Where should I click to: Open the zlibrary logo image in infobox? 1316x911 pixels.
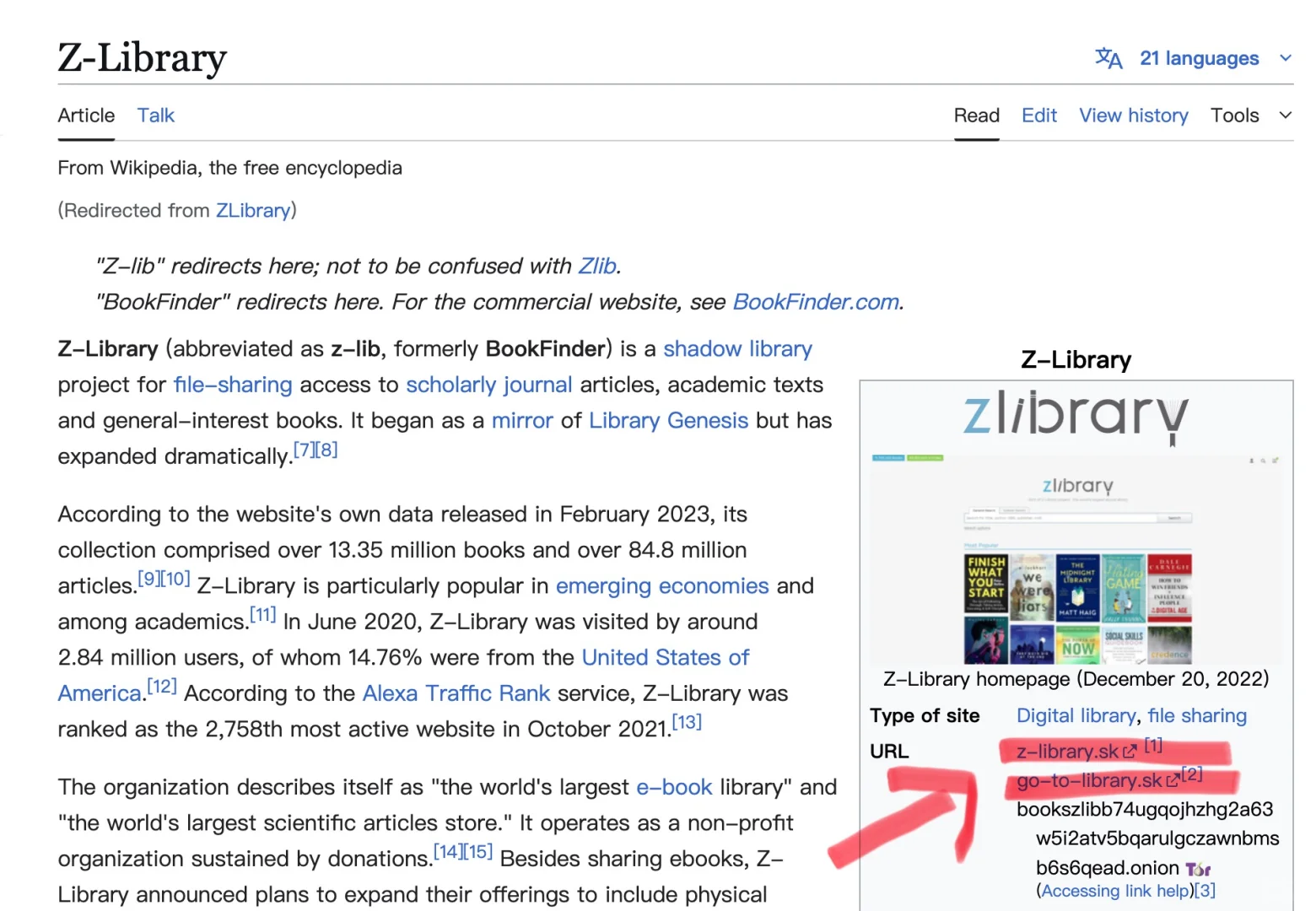[1076, 418]
